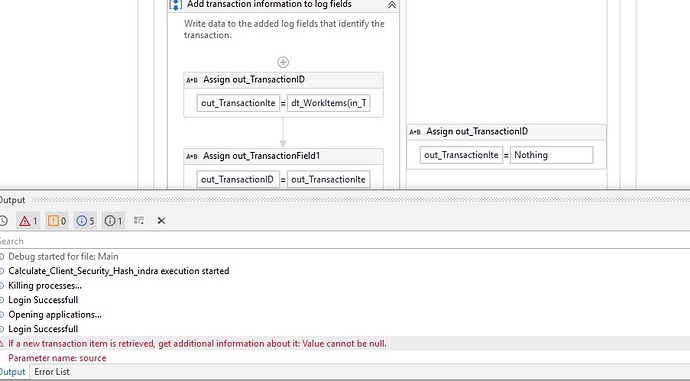Viewport: 690px width, 381px height.
Task: Click the plus circle to add activity
Action: click(x=283, y=62)
